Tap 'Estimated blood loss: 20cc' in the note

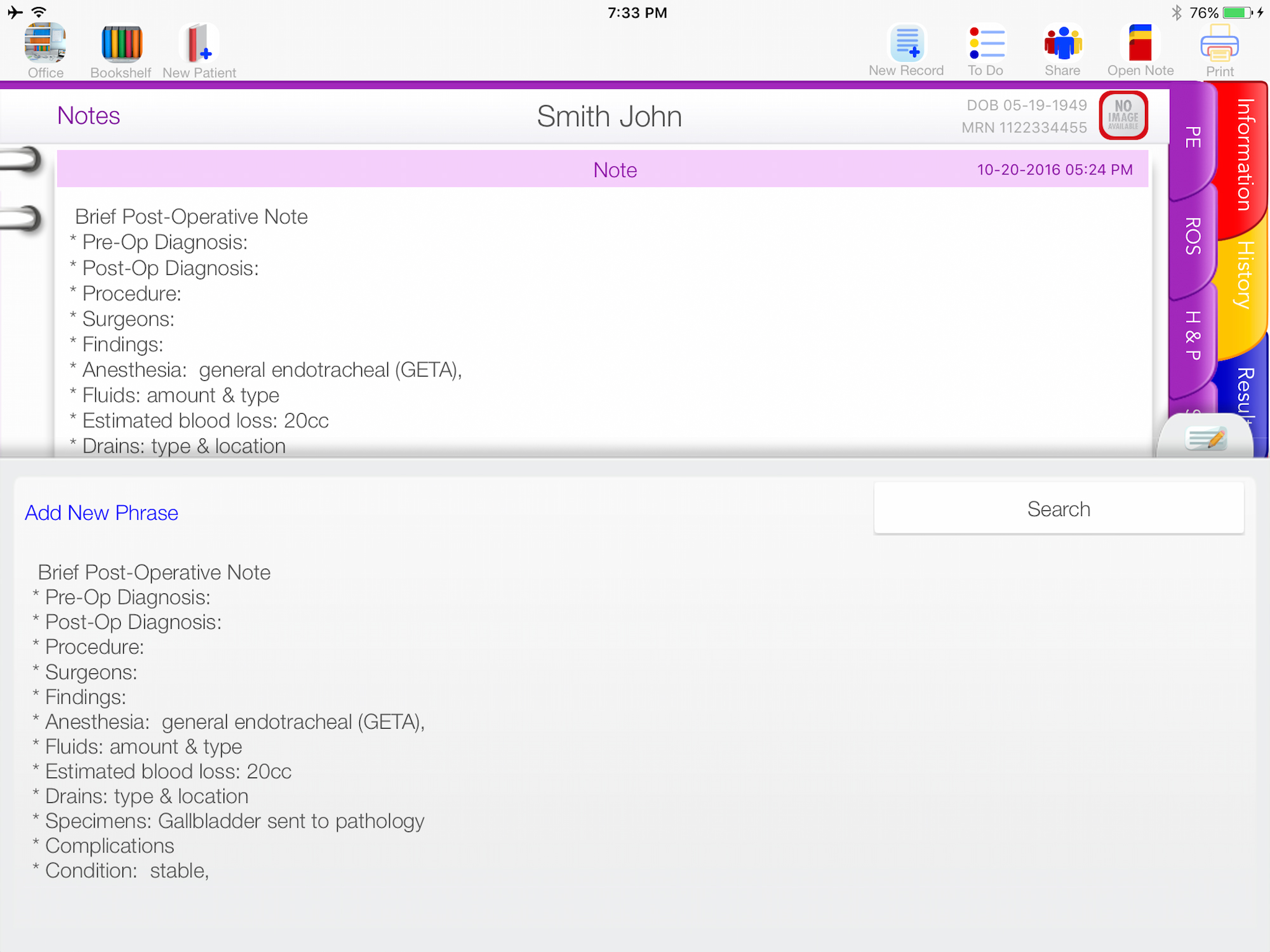point(206,421)
